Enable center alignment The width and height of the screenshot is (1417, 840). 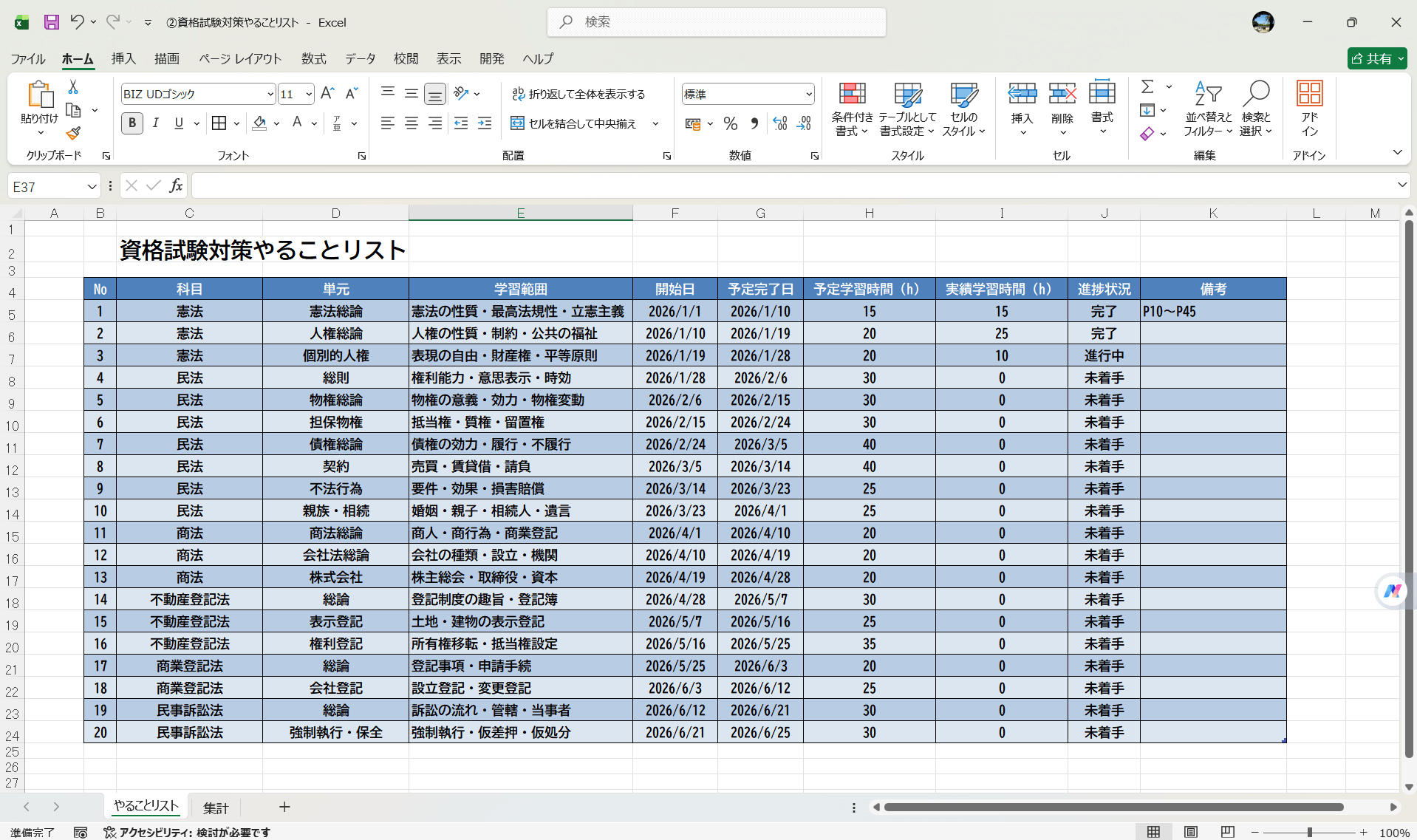pos(412,123)
